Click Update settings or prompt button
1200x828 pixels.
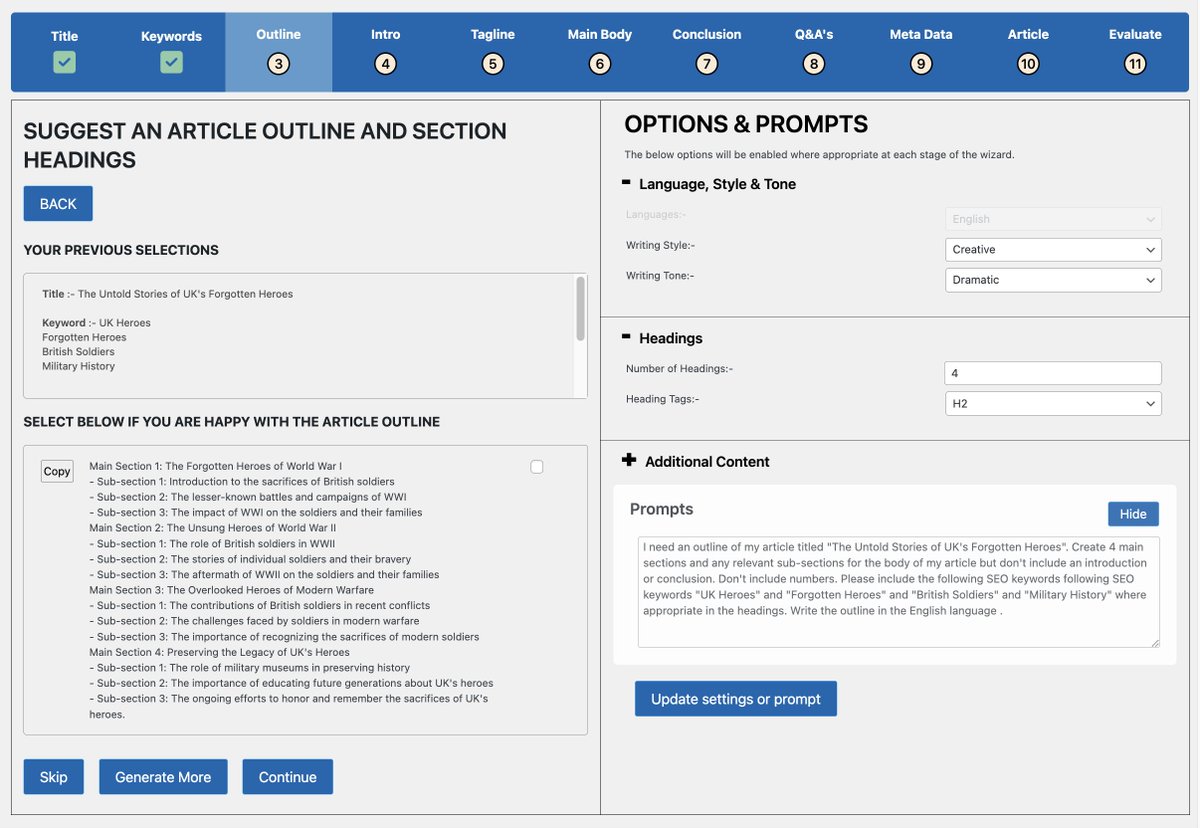click(x=736, y=699)
